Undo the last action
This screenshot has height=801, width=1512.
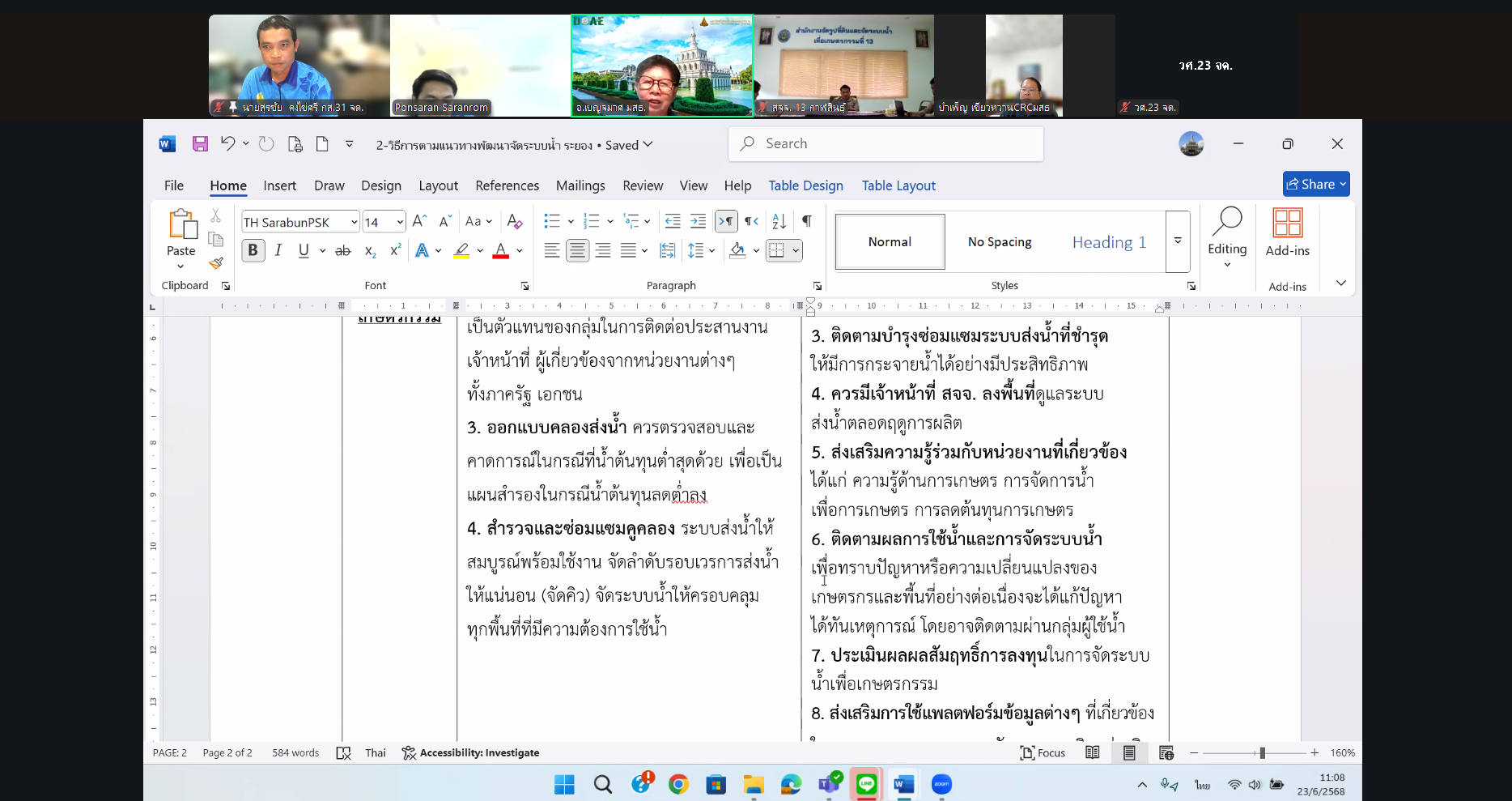click(227, 143)
